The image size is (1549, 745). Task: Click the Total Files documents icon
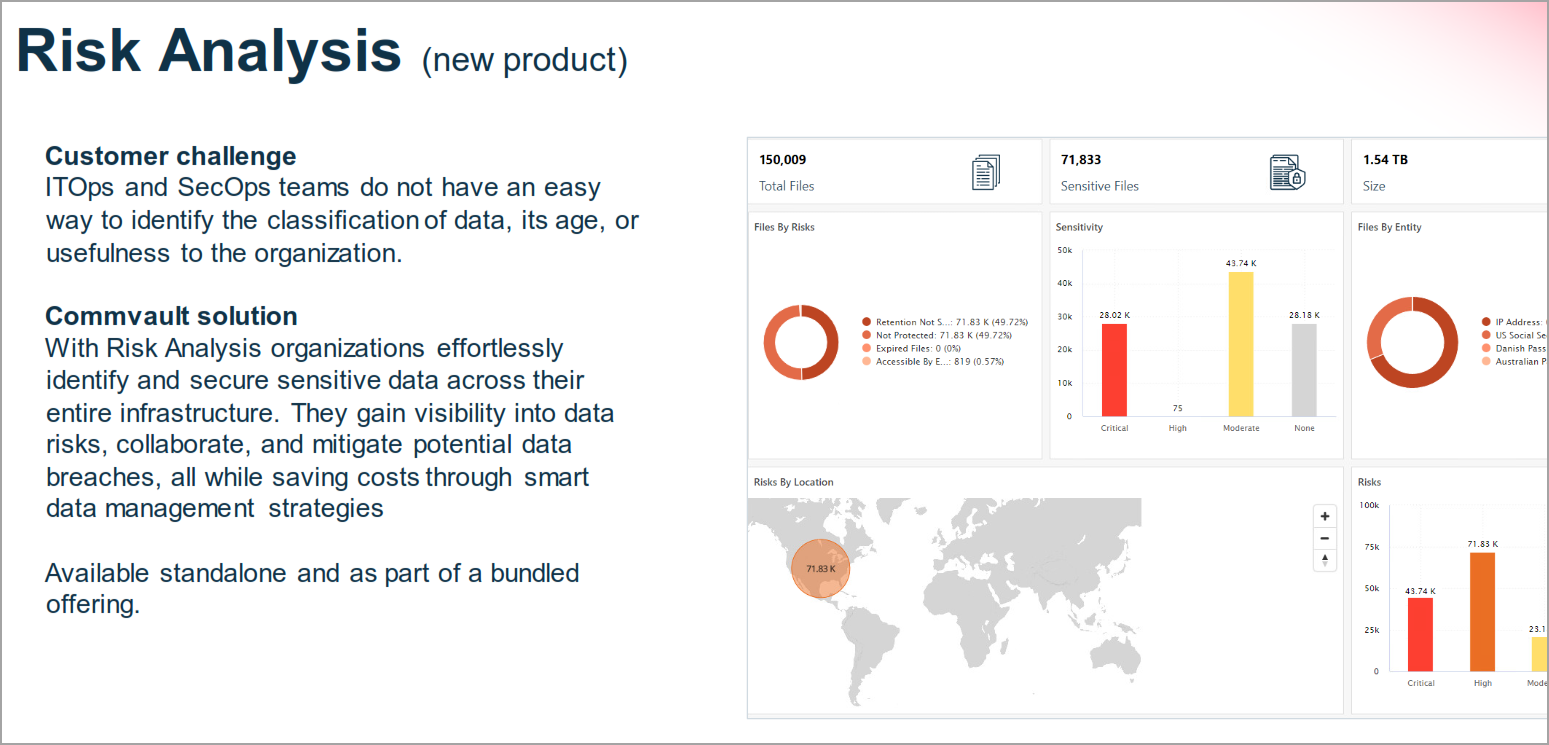click(986, 172)
